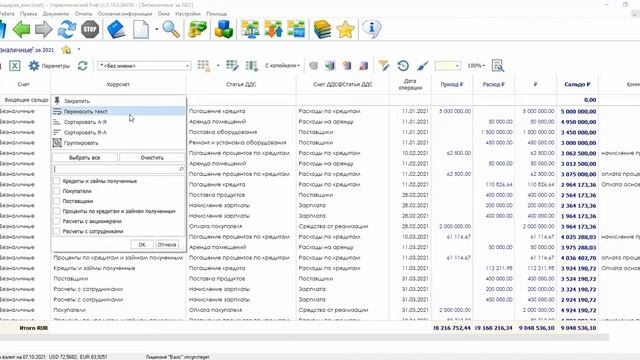Click the horizontal scrollbar below the table
The image size is (640, 360).
[x=304, y=337]
